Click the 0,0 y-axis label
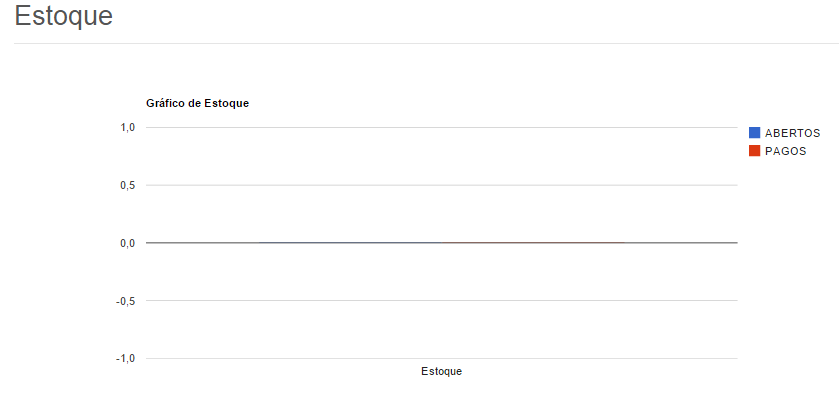Image resolution: width=839 pixels, height=393 pixels. [127, 243]
